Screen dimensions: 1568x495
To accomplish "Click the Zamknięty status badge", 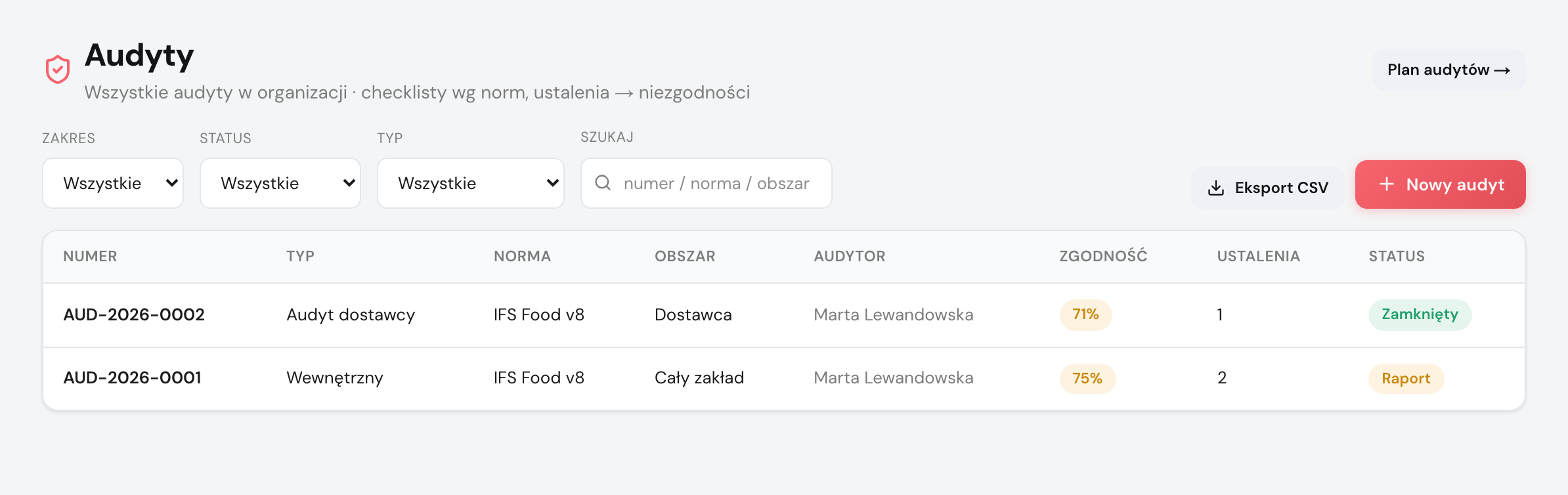I will pos(1420,314).
